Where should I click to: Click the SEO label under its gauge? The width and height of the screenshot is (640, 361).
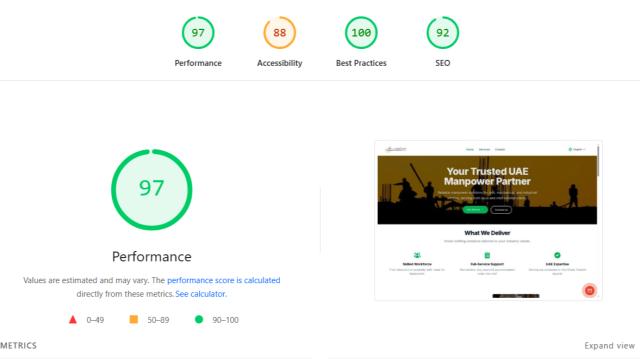pos(443,63)
